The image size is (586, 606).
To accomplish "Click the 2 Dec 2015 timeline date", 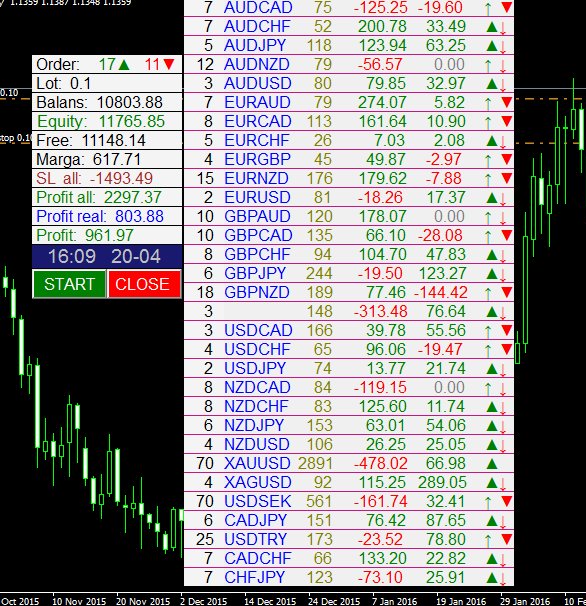I will click(x=203, y=601).
